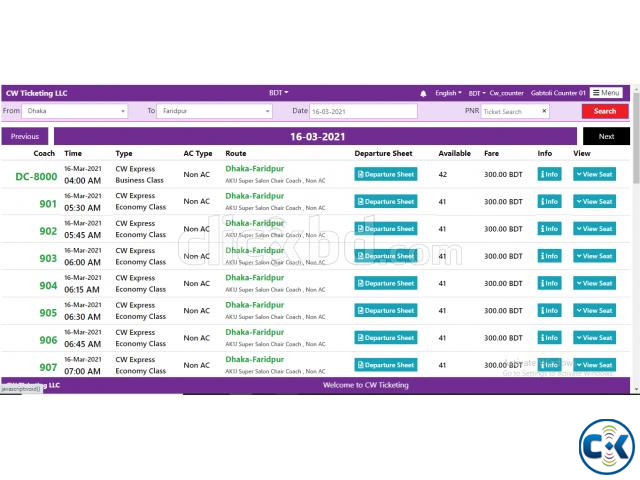This screenshot has width=640, height=480.
Task: Expand View Seat for coach 901
Action: point(595,202)
